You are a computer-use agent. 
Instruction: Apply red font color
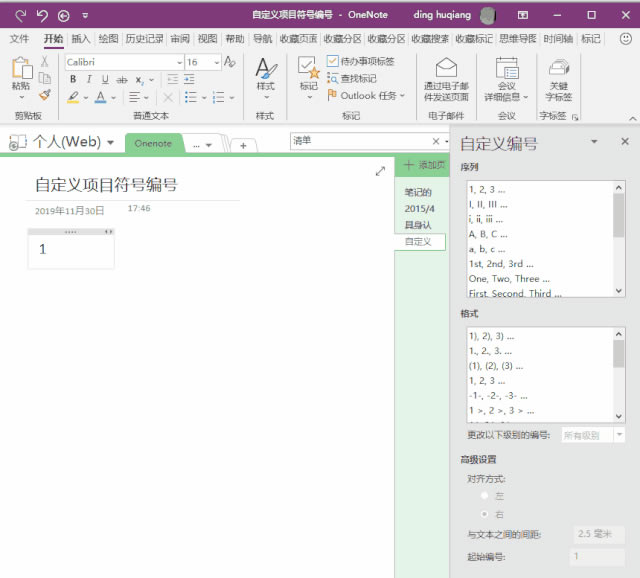tap(100, 97)
